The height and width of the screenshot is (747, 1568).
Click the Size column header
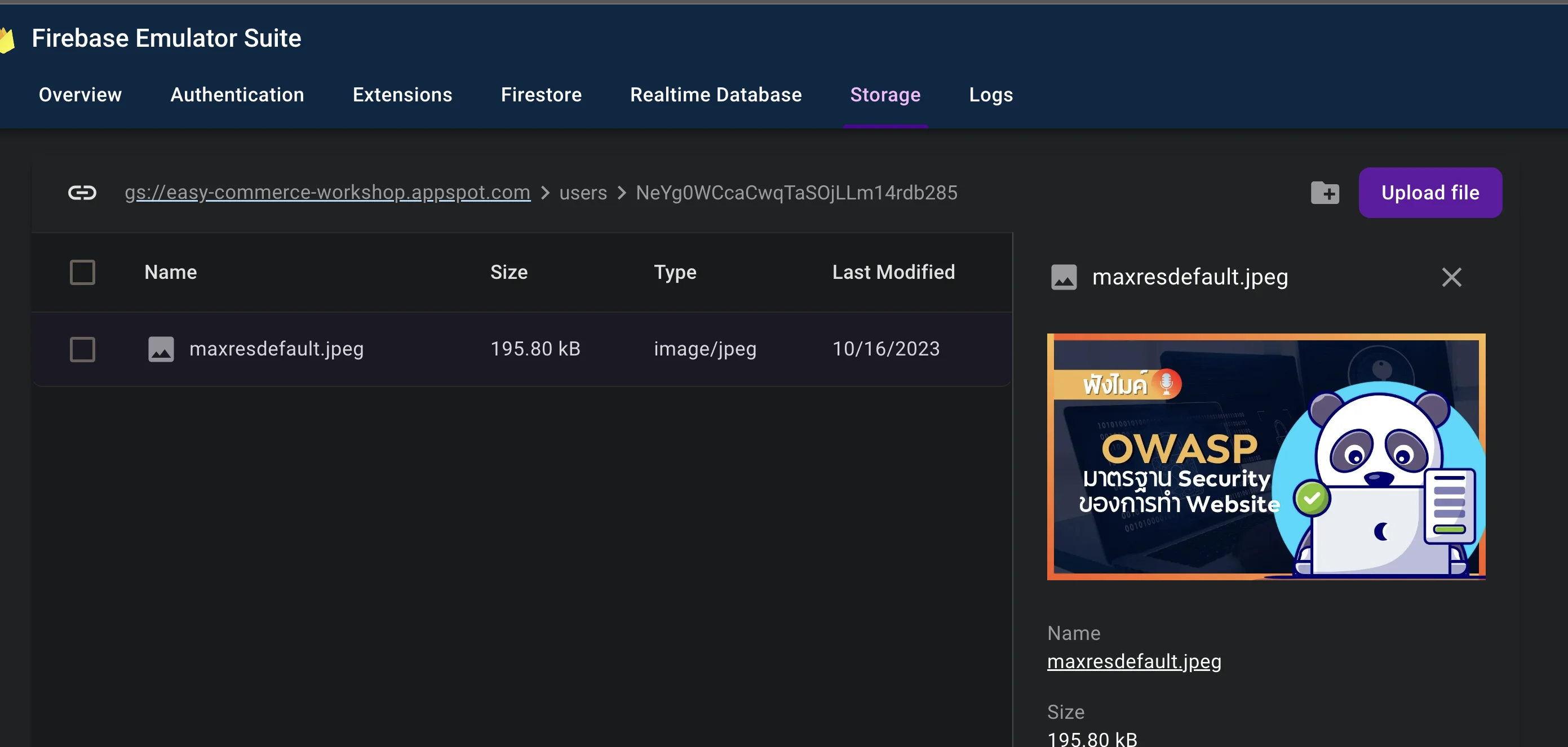tap(509, 272)
